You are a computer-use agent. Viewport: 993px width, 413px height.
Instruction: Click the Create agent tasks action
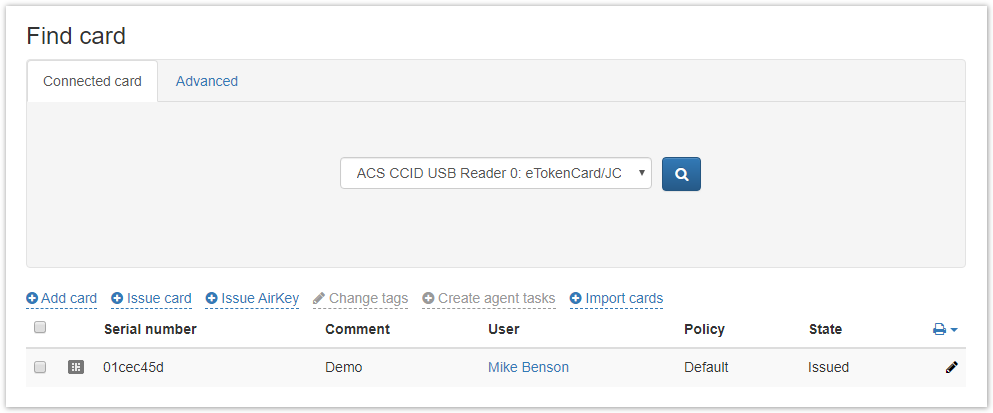click(496, 298)
